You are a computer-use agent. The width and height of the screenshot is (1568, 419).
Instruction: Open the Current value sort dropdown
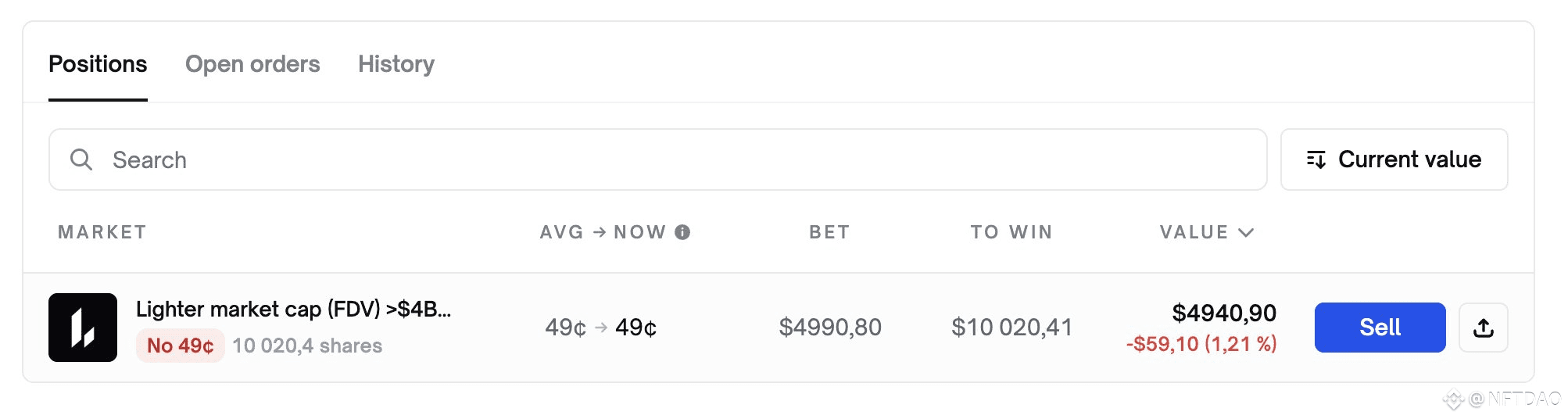(1394, 159)
